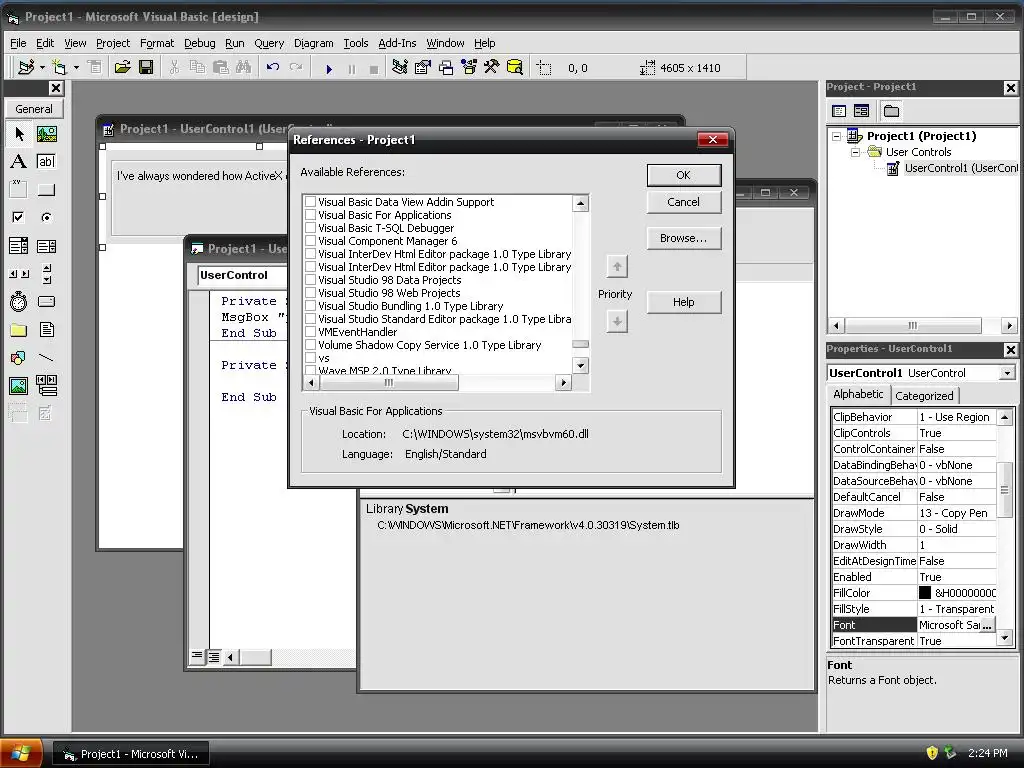Switch to Alphabetic properties tab
The image size is (1024, 768).
(858, 394)
